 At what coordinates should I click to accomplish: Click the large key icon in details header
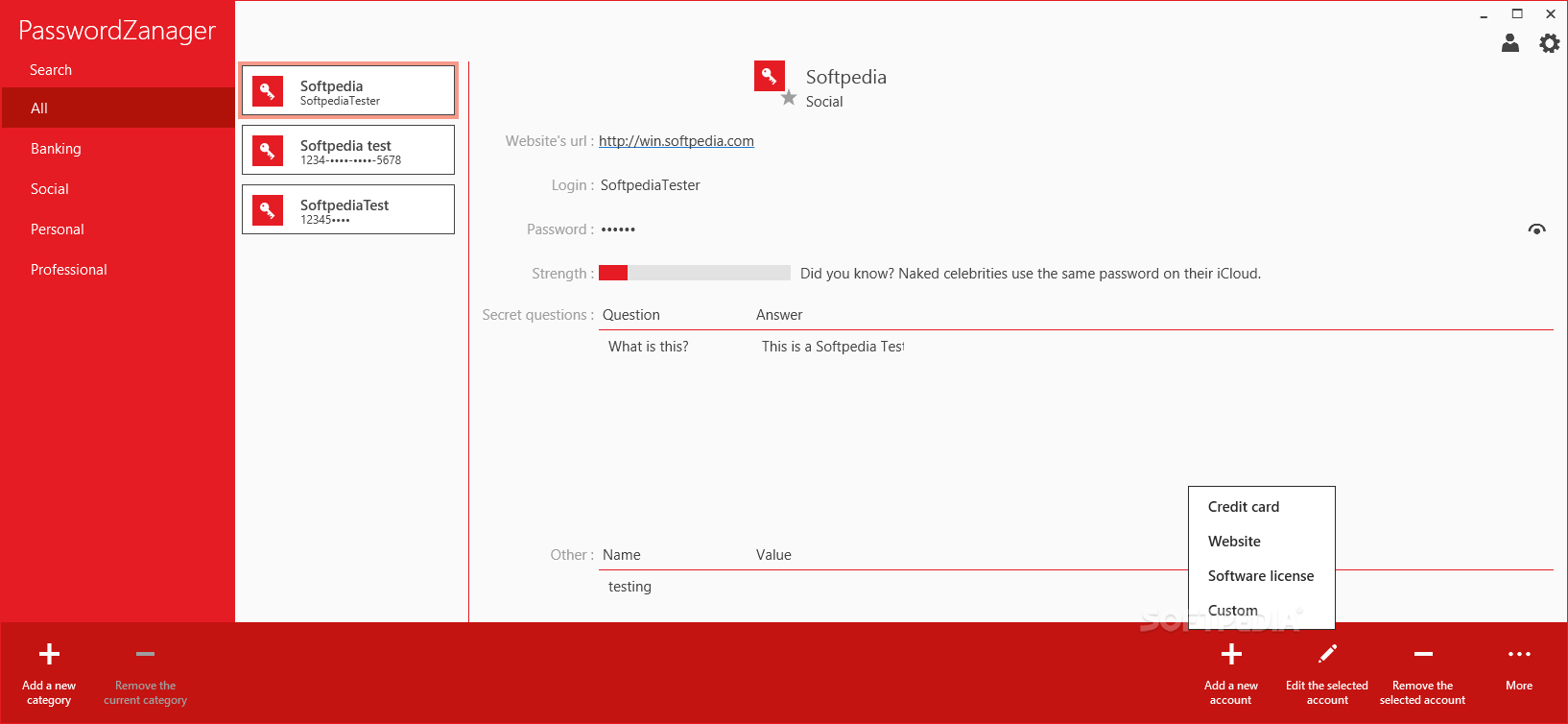click(770, 76)
